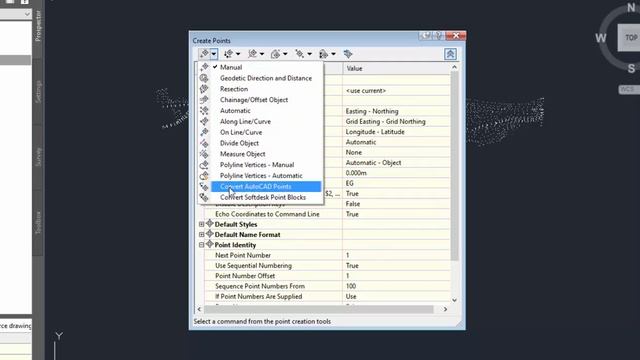This screenshot has width=640, height=360.
Task: Click the <use current> value cell
Action: pos(396,91)
